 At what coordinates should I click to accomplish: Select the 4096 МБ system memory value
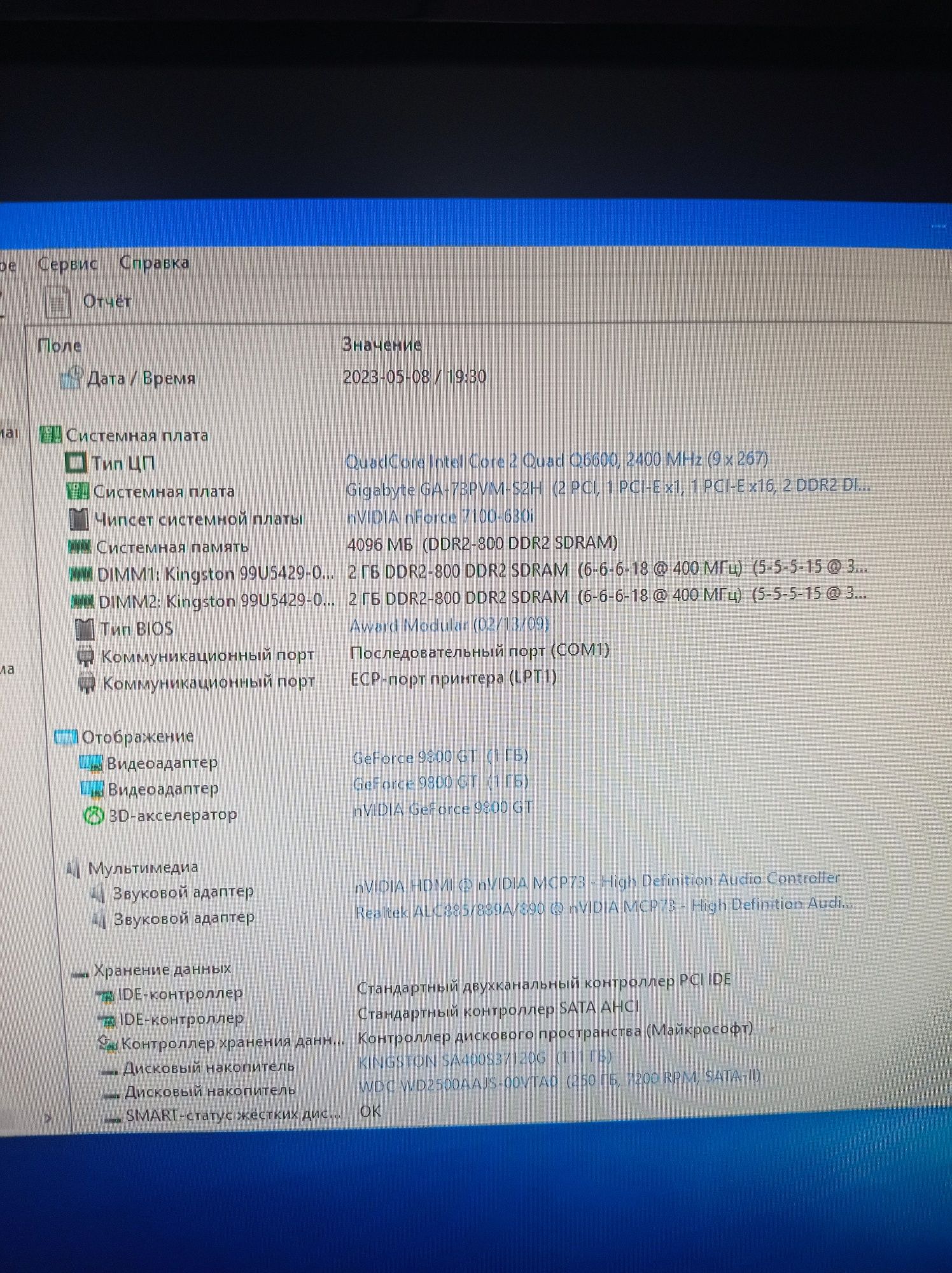pyautogui.click(x=482, y=544)
